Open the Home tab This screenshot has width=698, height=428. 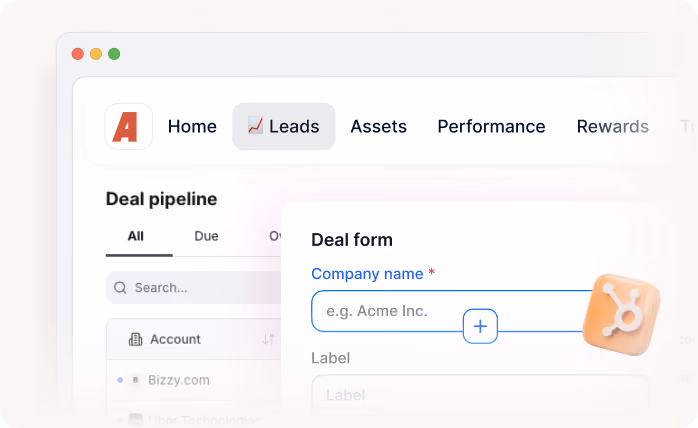(x=192, y=126)
